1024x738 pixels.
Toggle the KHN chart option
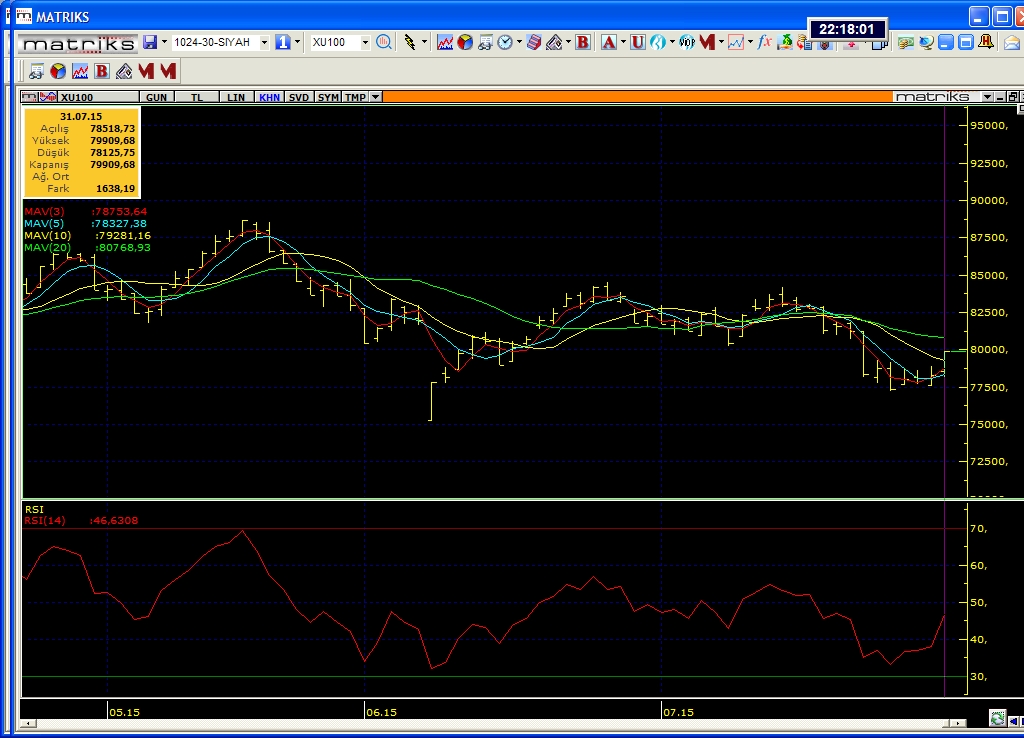tap(269, 97)
